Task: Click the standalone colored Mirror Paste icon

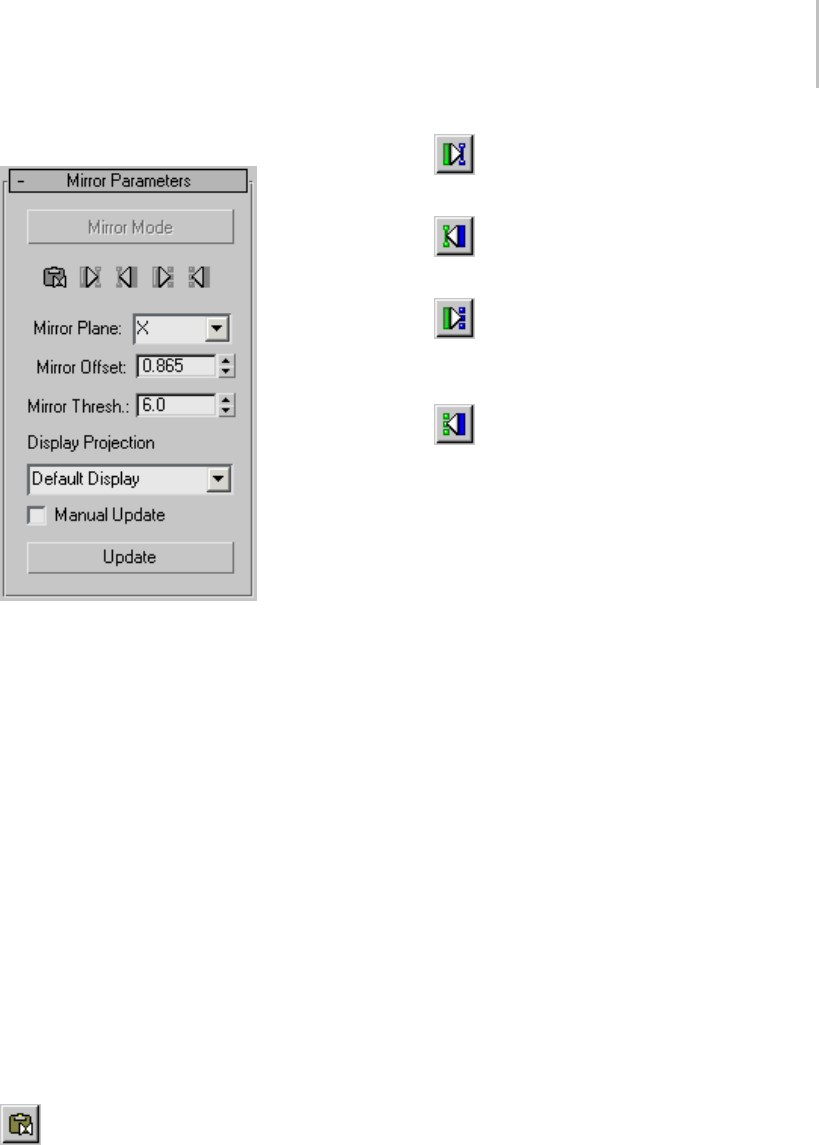Action: pos(20,1124)
